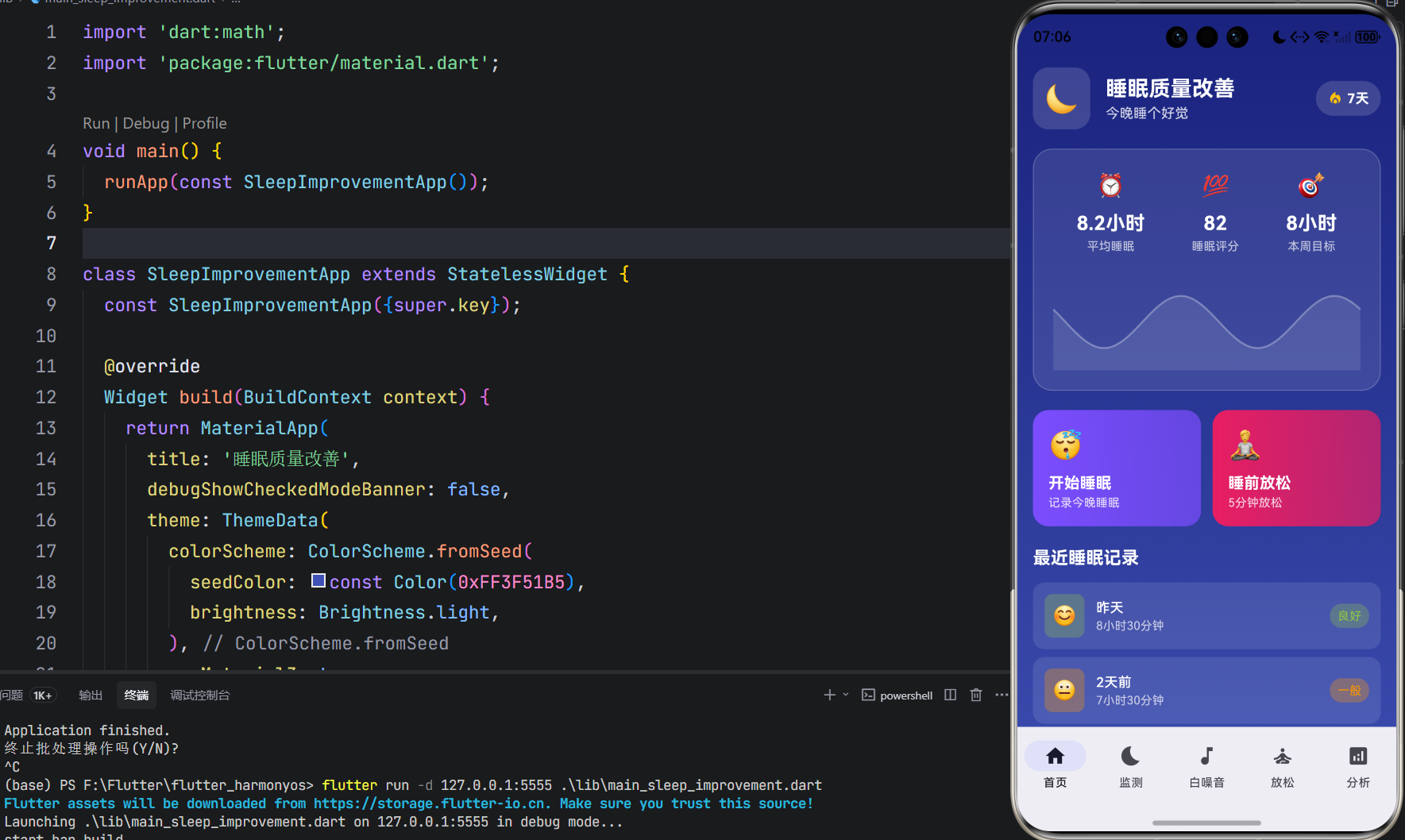The height and width of the screenshot is (840, 1405).
Task: Click the 最近睡眠记录 section heading
Action: pyautogui.click(x=1086, y=557)
